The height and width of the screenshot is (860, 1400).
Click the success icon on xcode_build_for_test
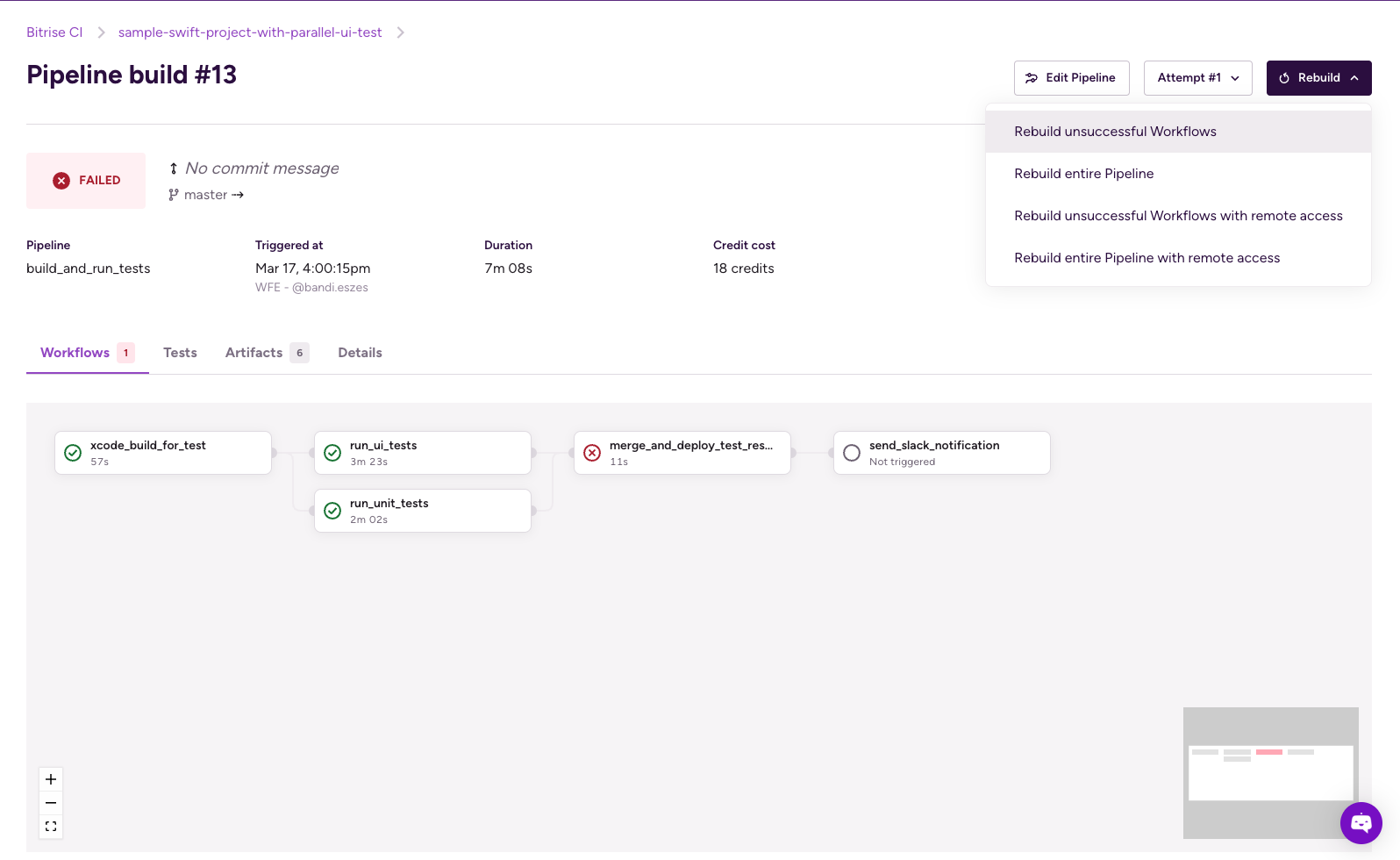click(73, 453)
